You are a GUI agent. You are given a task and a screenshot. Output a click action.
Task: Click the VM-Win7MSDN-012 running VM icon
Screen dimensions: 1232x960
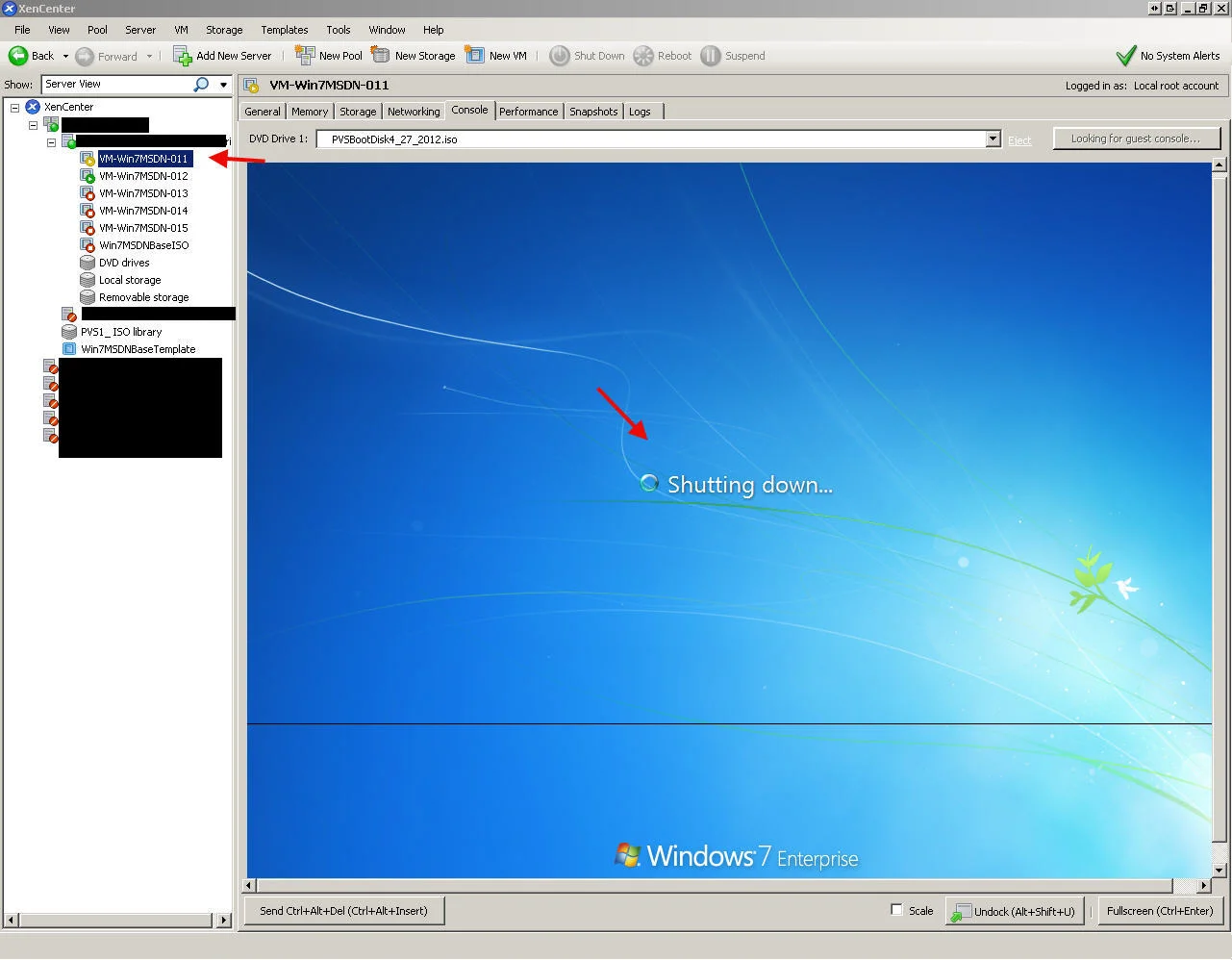(x=88, y=176)
